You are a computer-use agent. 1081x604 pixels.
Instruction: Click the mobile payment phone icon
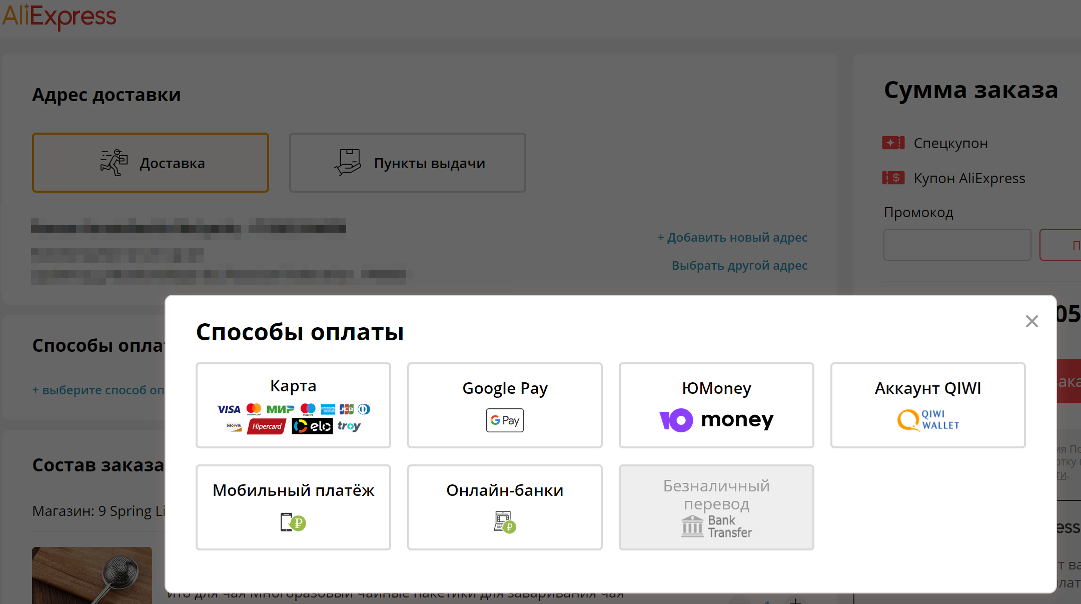(293, 522)
